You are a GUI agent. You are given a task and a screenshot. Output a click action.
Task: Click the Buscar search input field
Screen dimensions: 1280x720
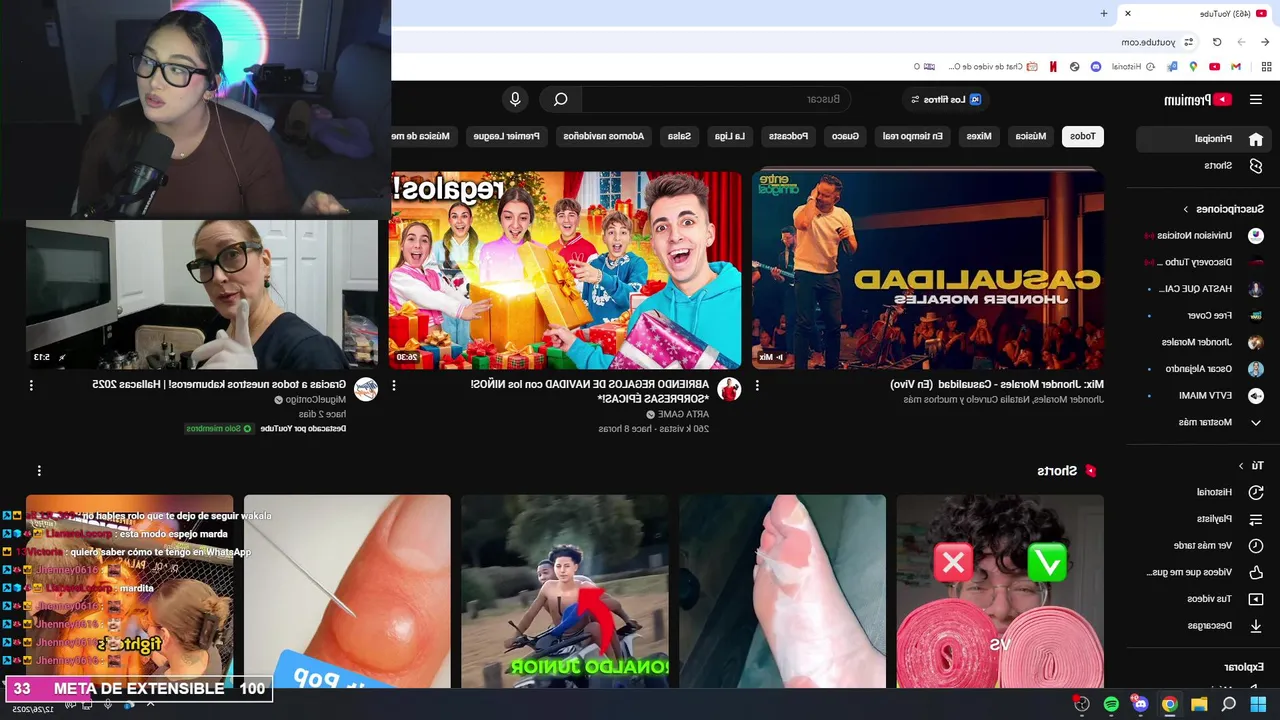(x=717, y=99)
